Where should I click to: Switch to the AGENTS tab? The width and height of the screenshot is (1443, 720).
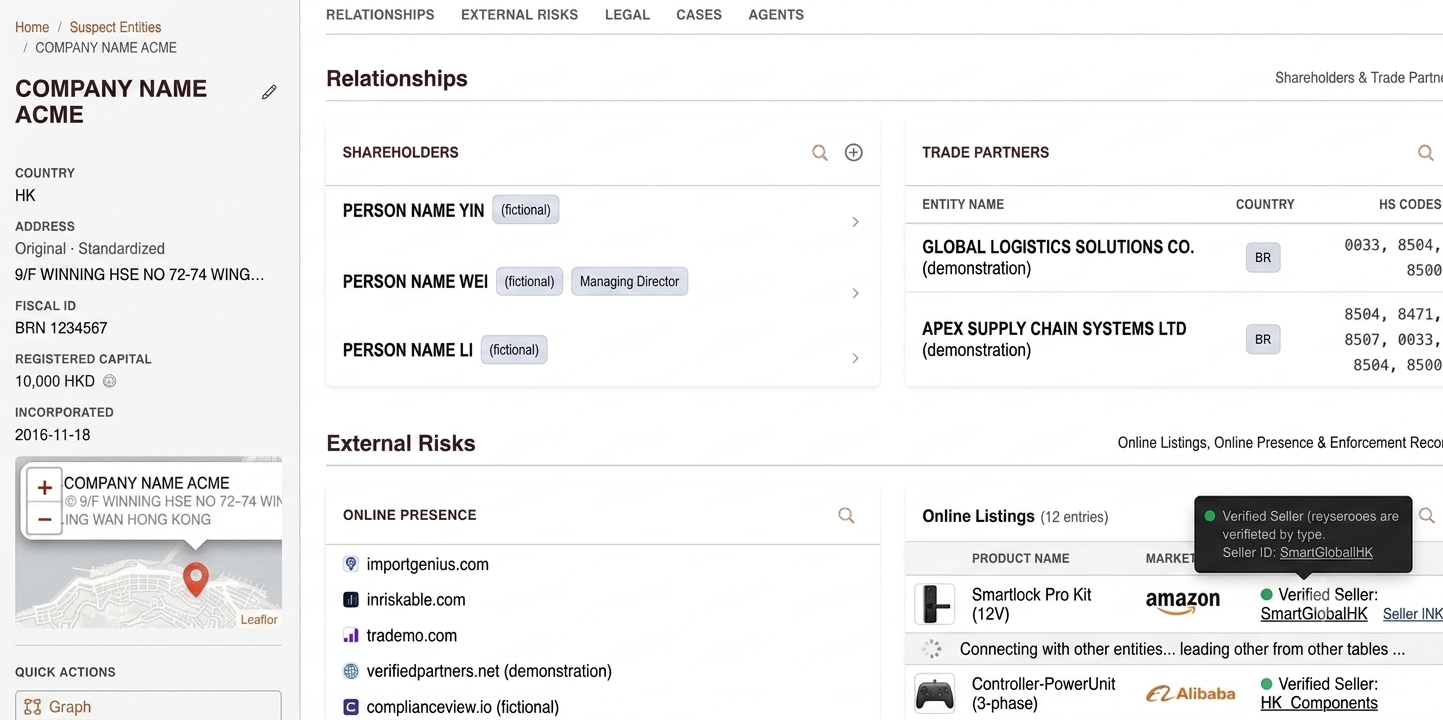click(x=776, y=15)
